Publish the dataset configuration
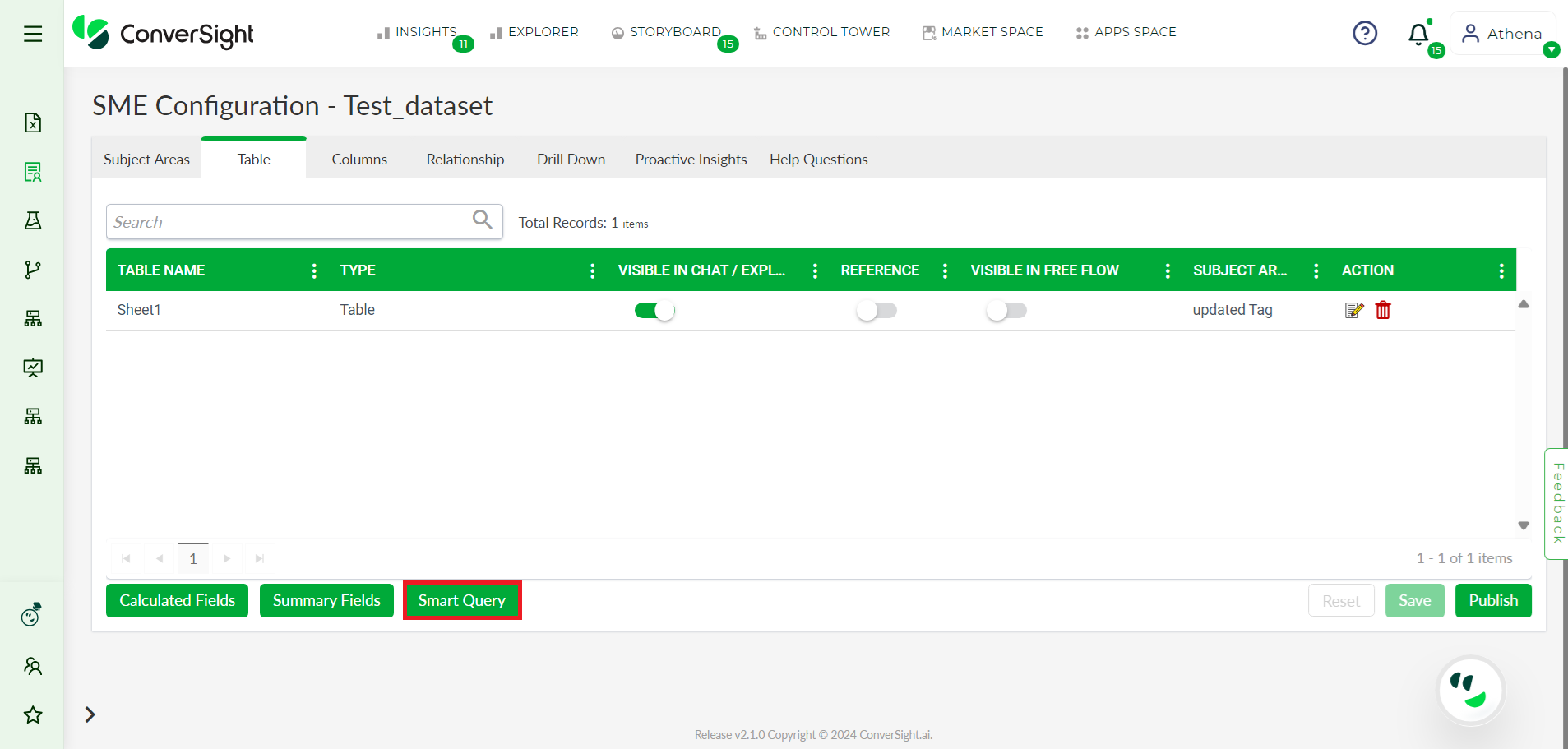This screenshot has height=749, width=1568. coord(1493,600)
